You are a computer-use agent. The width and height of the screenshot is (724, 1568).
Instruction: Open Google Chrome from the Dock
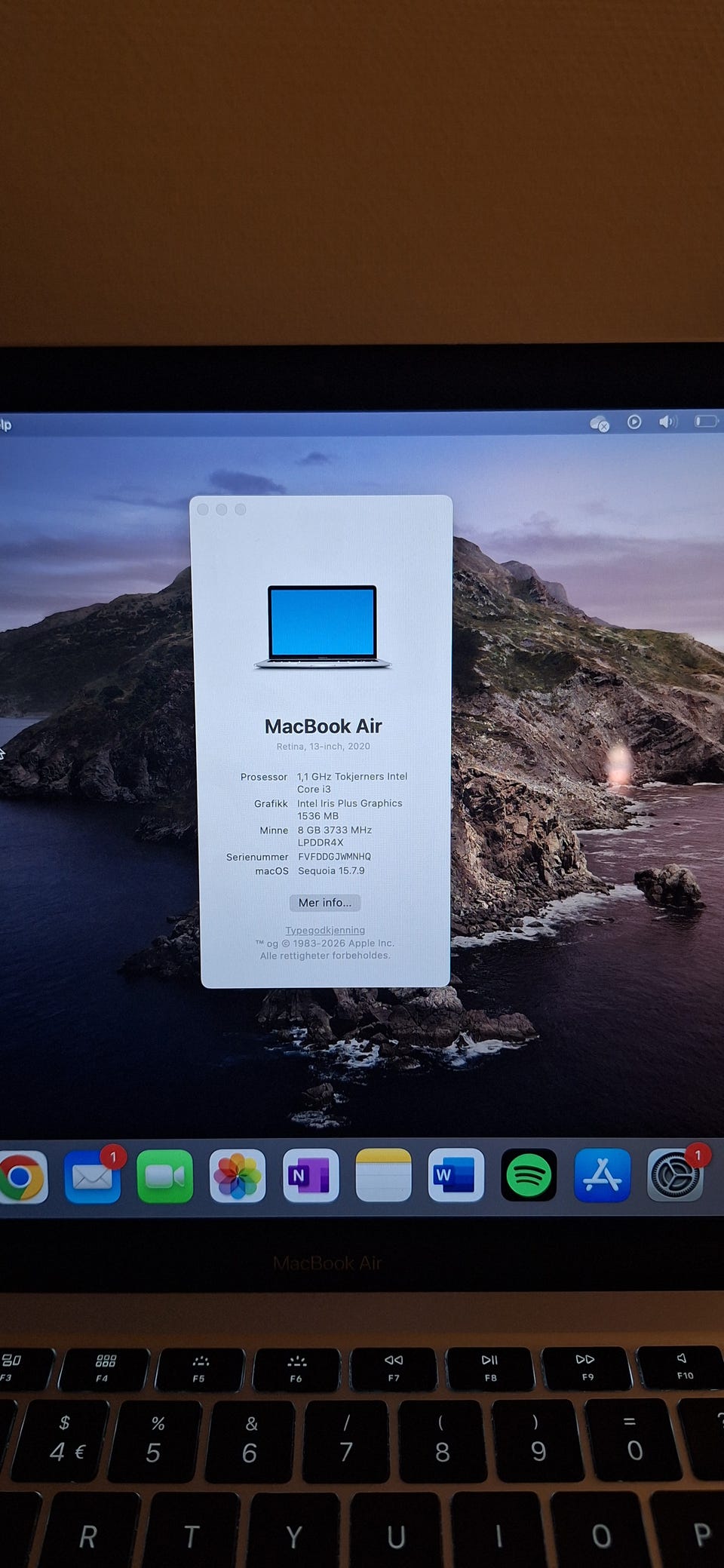click(x=21, y=1177)
